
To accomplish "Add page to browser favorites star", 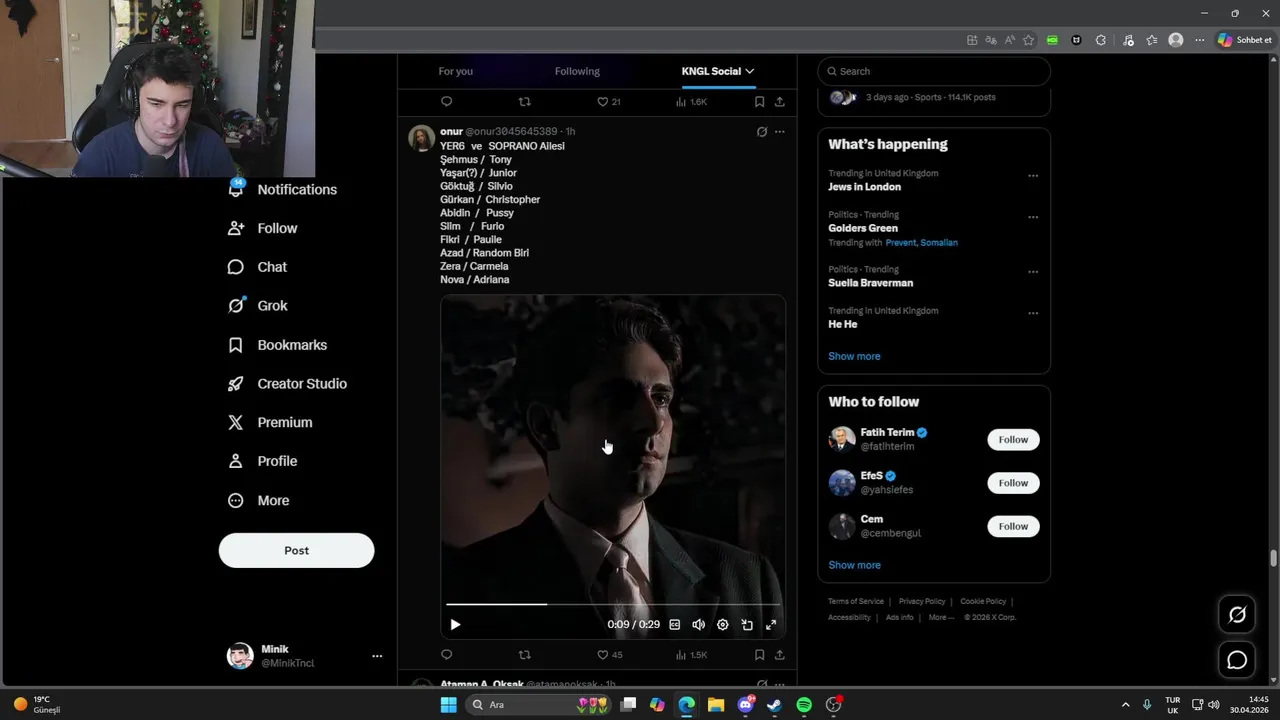I will tap(1028, 40).
